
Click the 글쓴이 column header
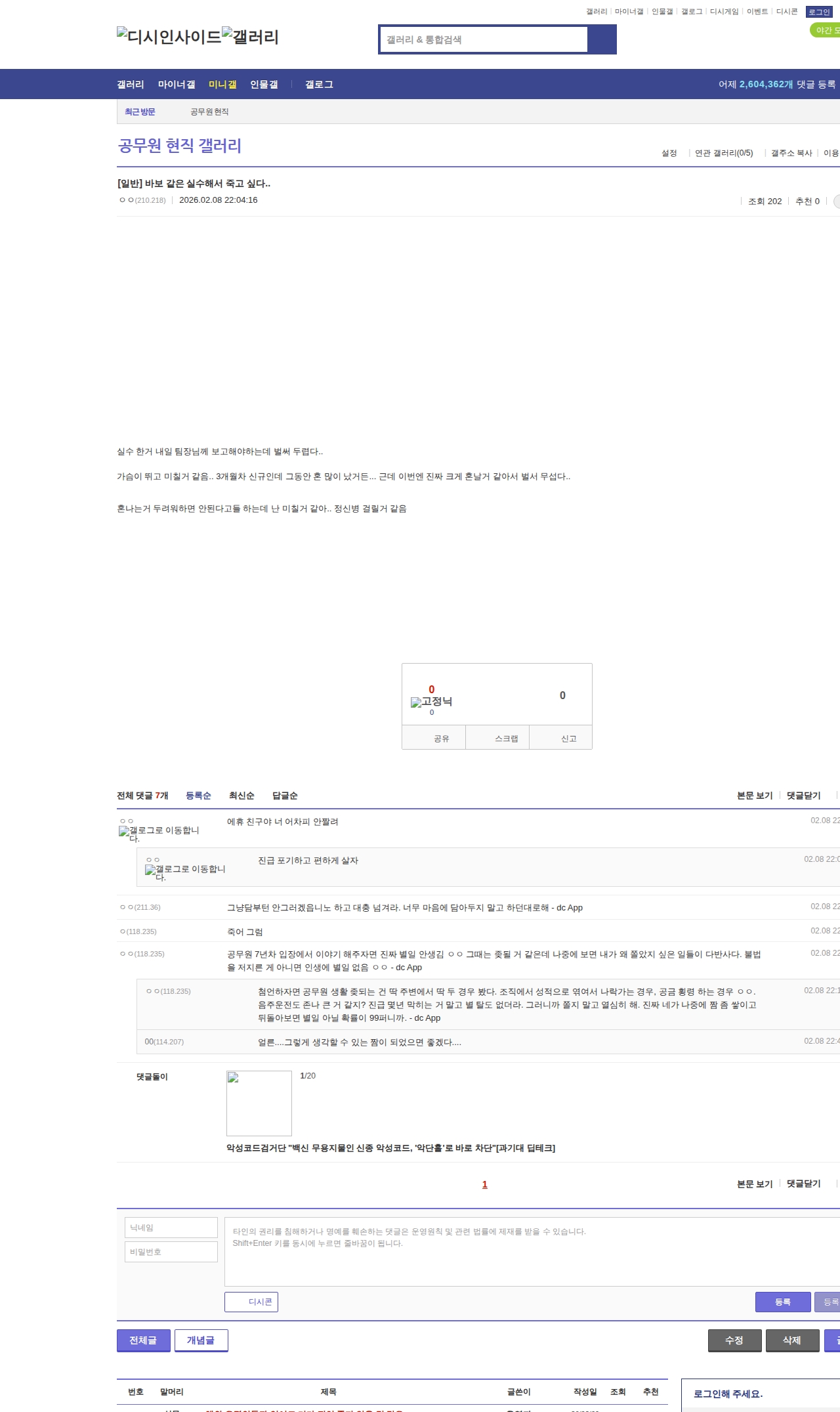[x=519, y=1392]
